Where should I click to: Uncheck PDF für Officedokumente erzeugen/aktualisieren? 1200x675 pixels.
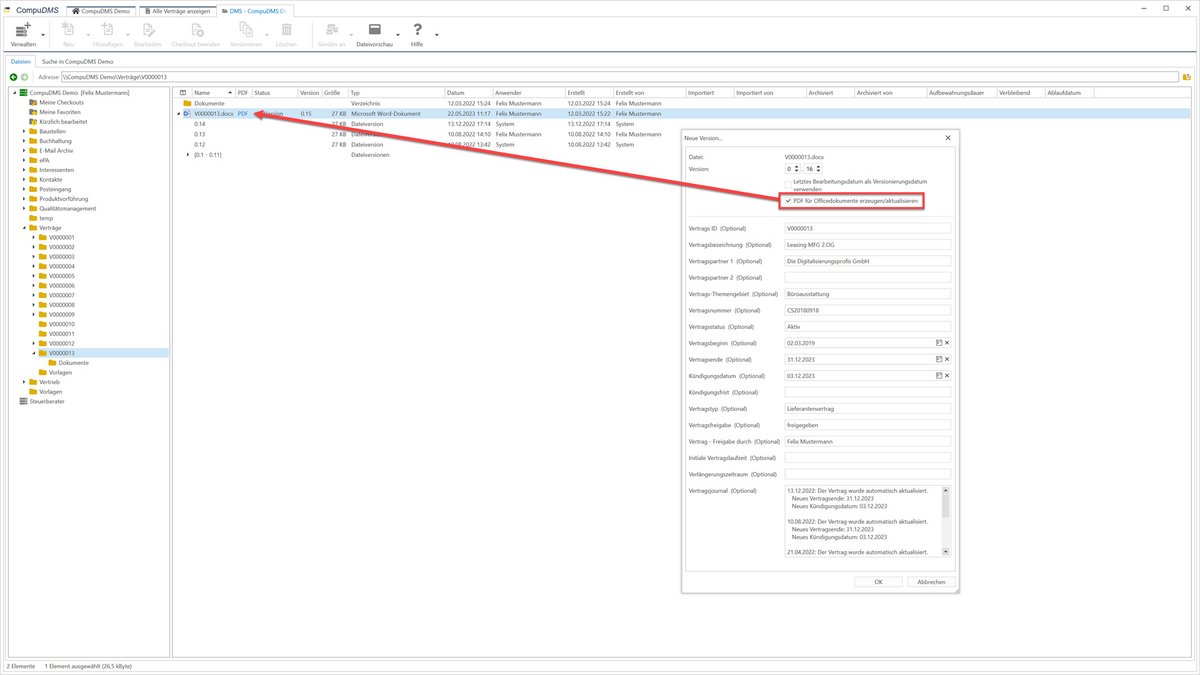788,201
